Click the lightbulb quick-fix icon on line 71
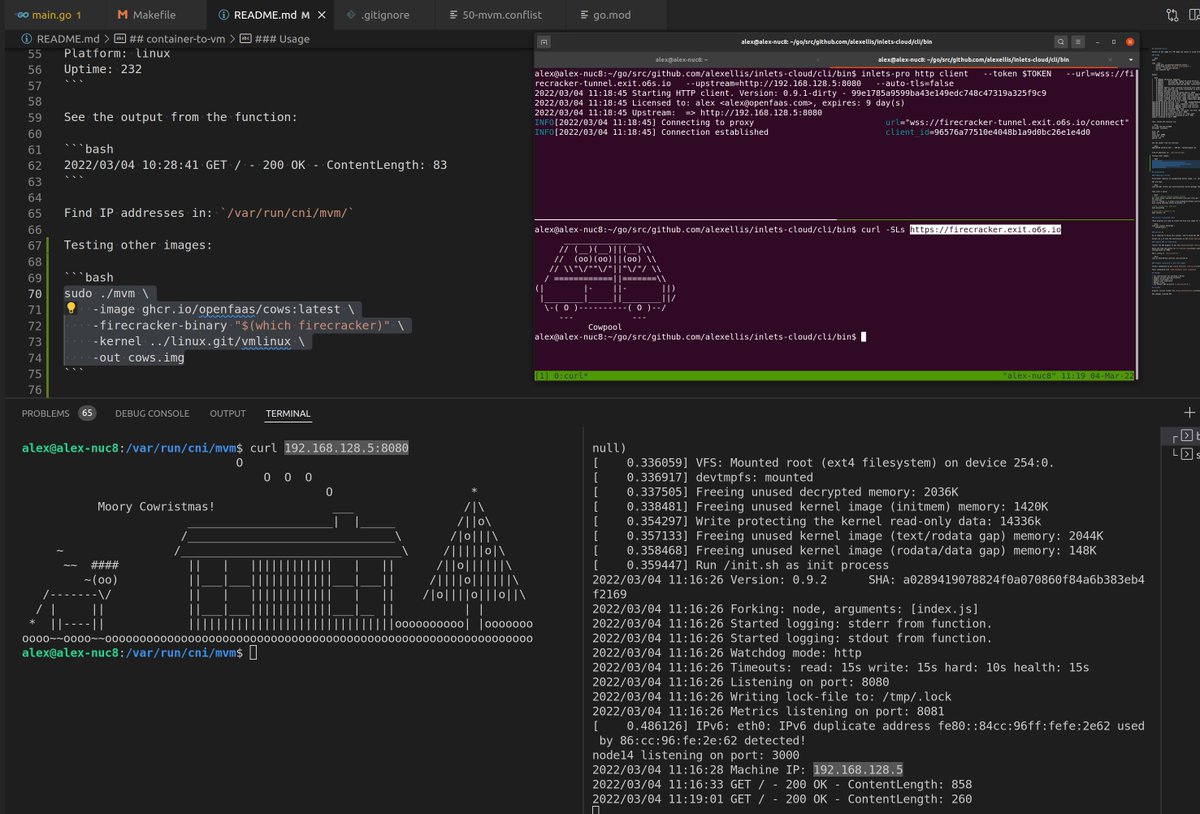 point(71,309)
